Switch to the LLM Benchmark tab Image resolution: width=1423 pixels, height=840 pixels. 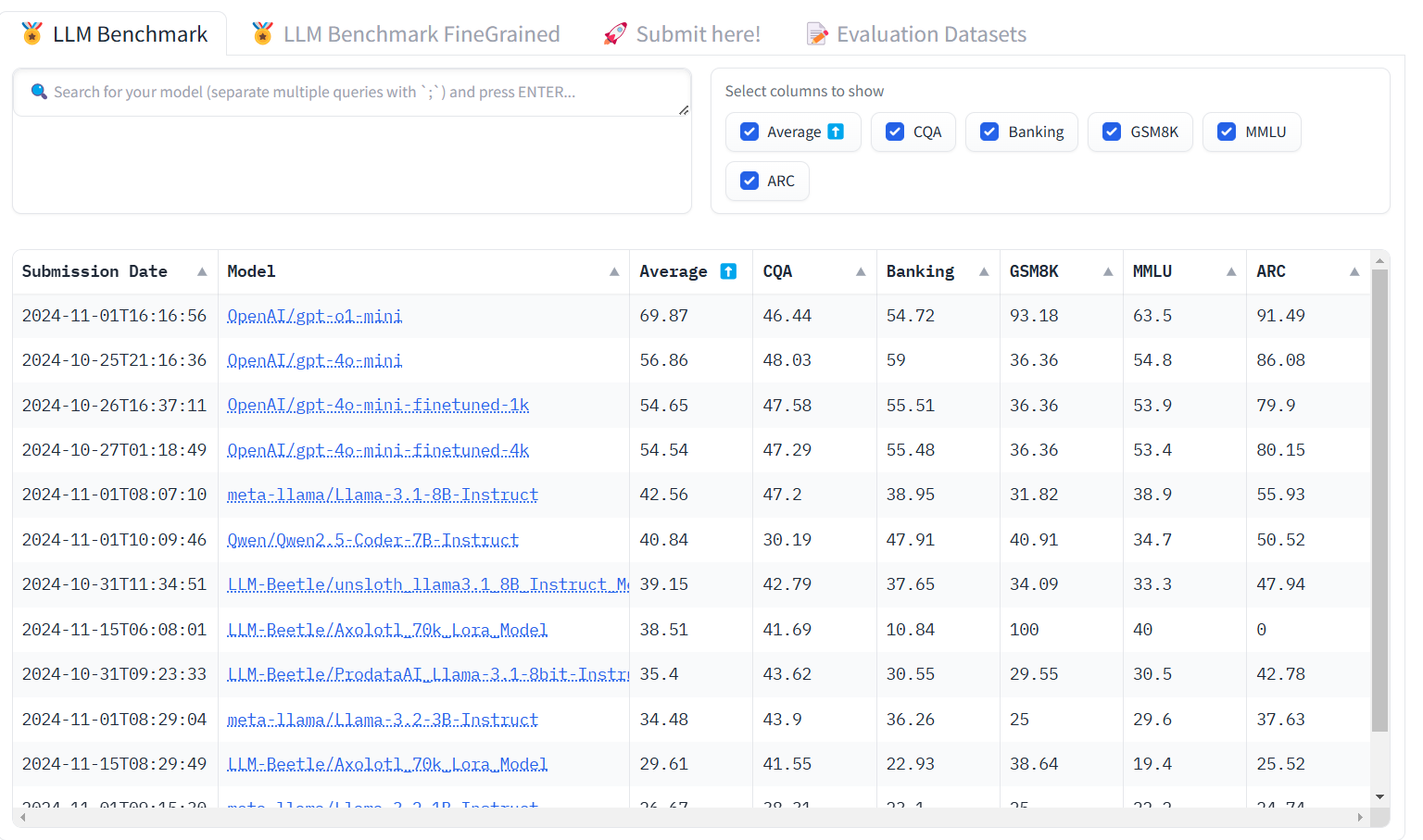[115, 34]
